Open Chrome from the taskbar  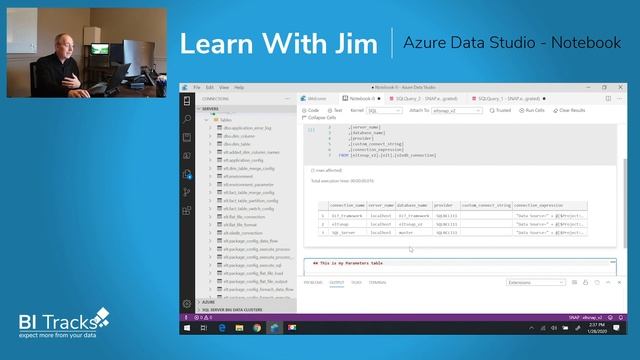(x=257, y=328)
